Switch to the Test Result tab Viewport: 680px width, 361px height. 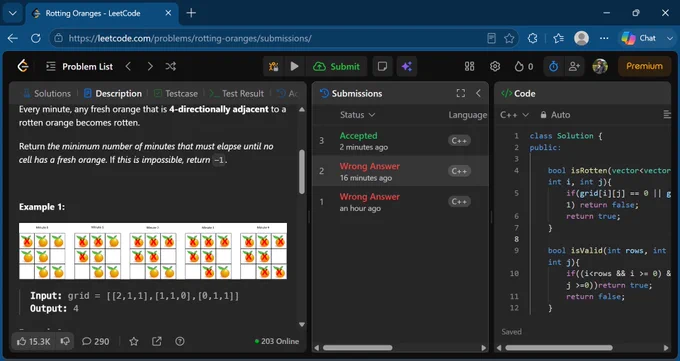coord(237,93)
